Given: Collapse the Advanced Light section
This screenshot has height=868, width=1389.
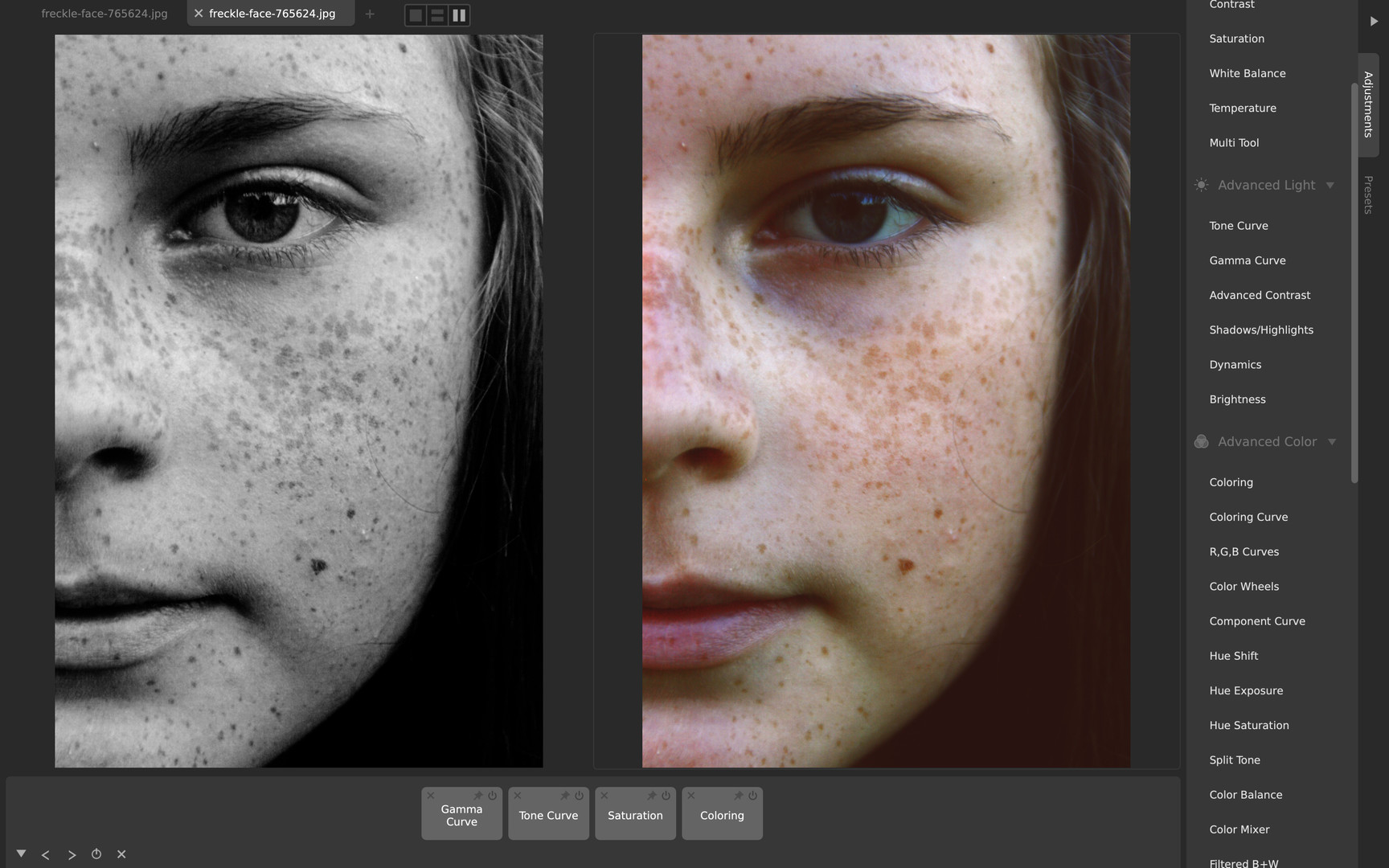Looking at the screenshot, I should coord(1330,186).
